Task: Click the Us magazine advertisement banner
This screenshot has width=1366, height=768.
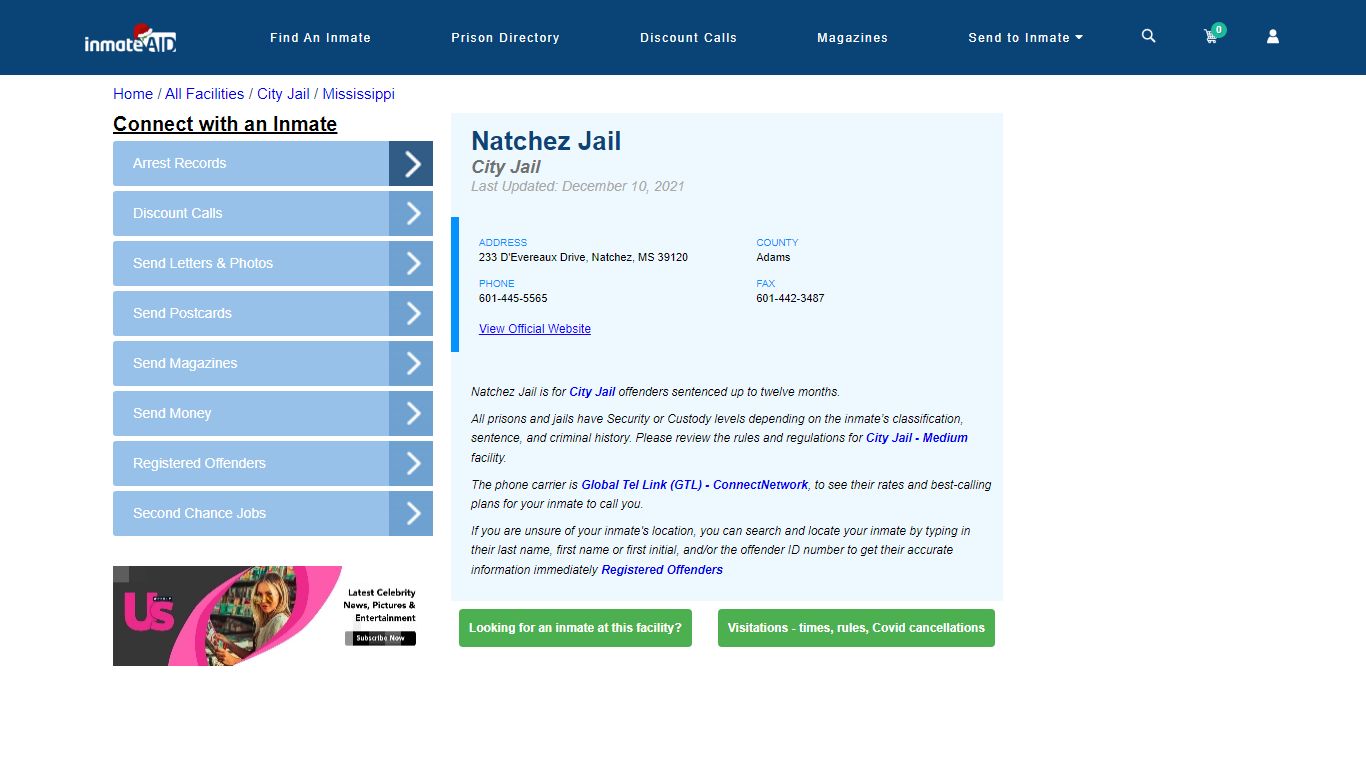Action: (273, 616)
